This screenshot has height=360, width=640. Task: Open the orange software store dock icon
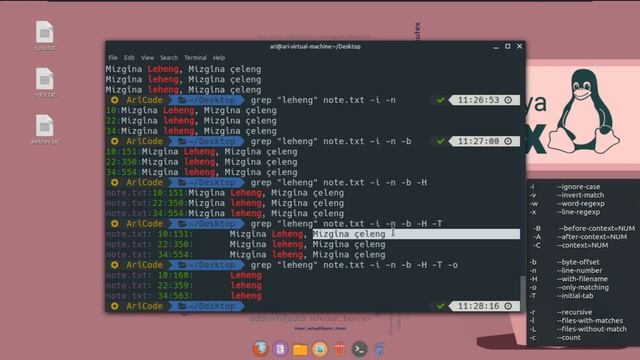tap(320, 349)
